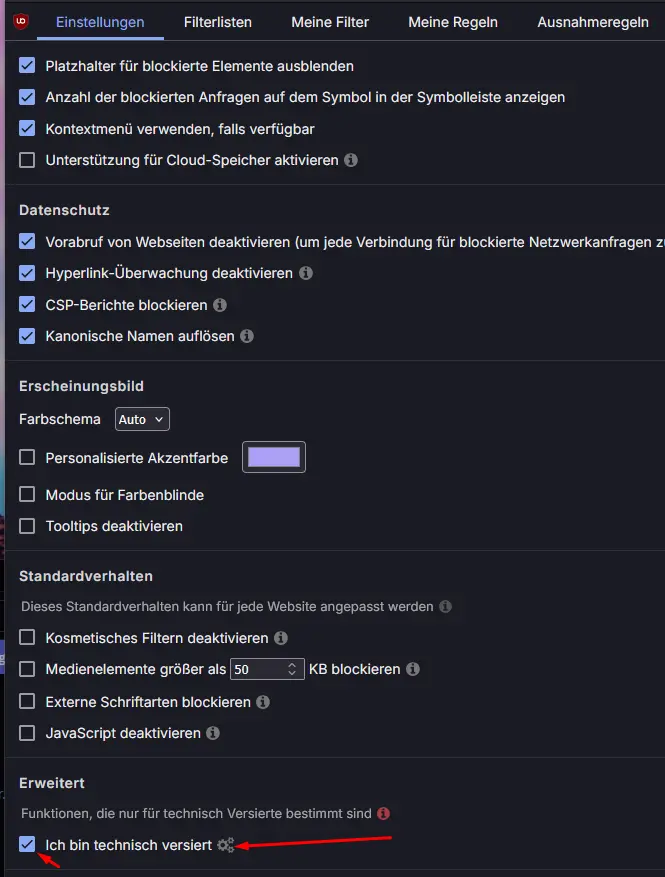The height and width of the screenshot is (877, 665).
Task: Click info icon beside Kanonische Namen auflösen
Action: pos(247,336)
